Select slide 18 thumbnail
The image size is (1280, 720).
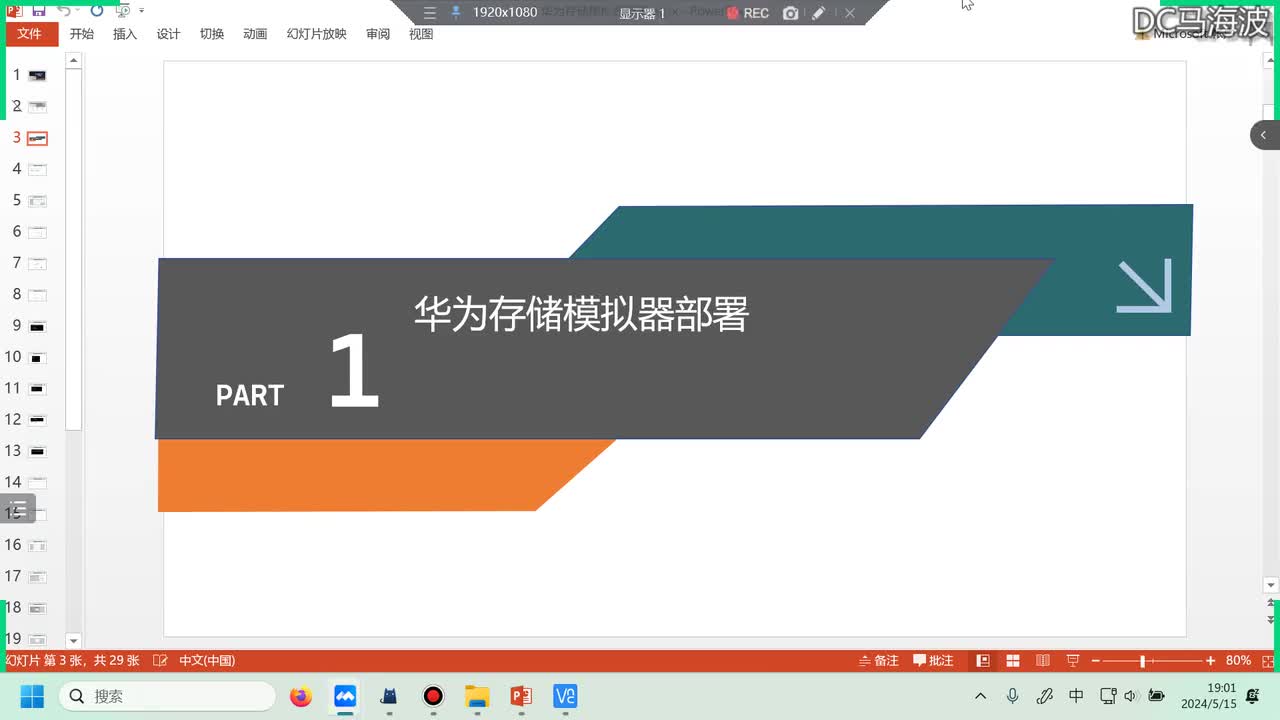pyautogui.click(x=37, y=608)
